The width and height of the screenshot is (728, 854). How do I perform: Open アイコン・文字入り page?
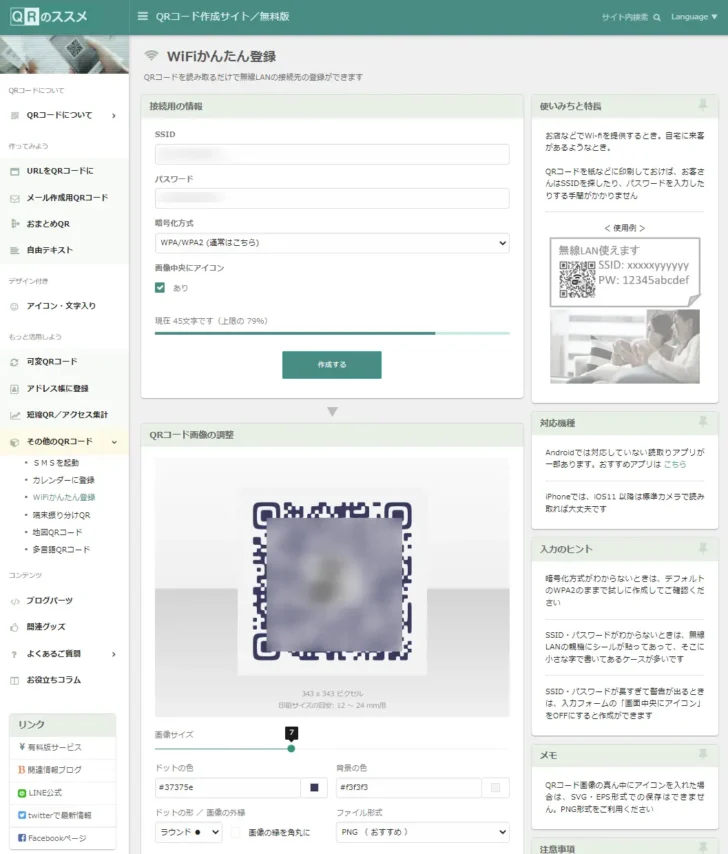coord(61,306)
